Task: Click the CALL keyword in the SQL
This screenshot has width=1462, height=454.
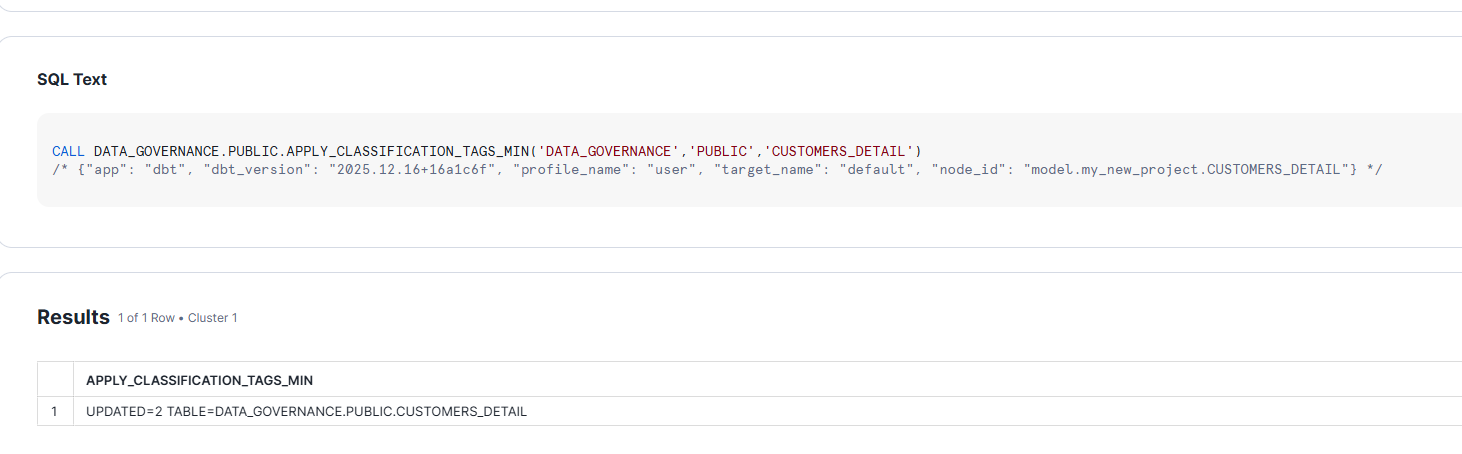Action: (69, 151)
